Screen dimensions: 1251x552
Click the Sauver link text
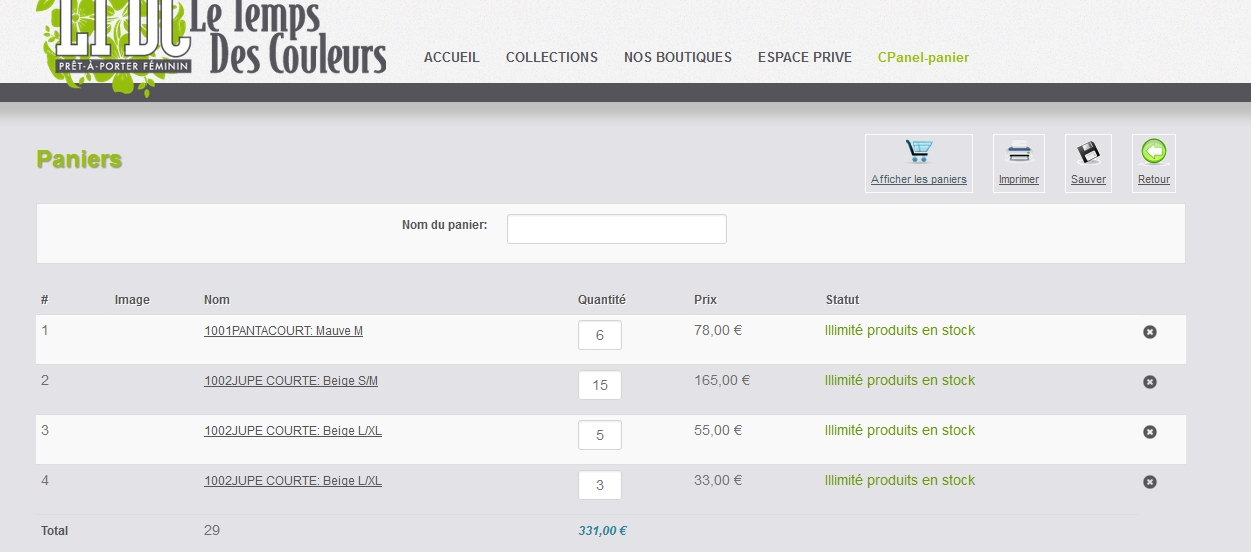tap(1088, 180)
